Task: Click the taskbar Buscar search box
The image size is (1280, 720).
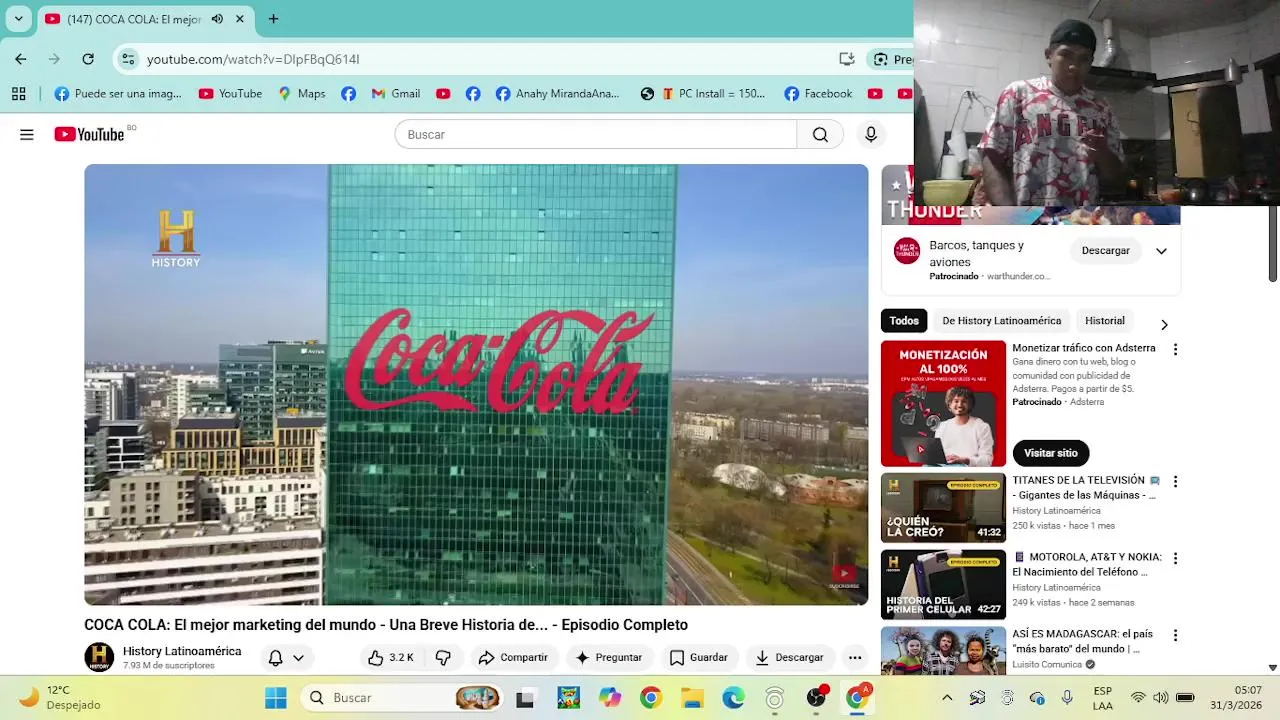Action: [402, 697]
